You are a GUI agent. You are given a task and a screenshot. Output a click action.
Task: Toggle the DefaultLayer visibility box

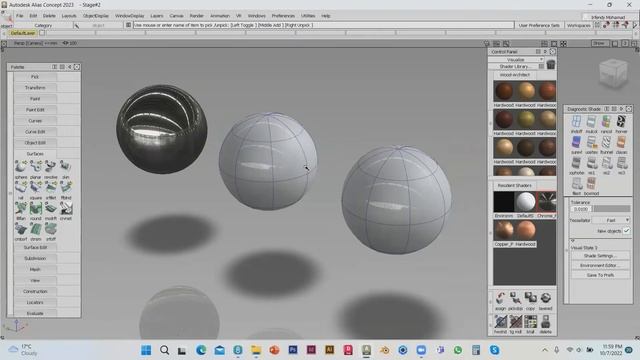click(42, 33)
